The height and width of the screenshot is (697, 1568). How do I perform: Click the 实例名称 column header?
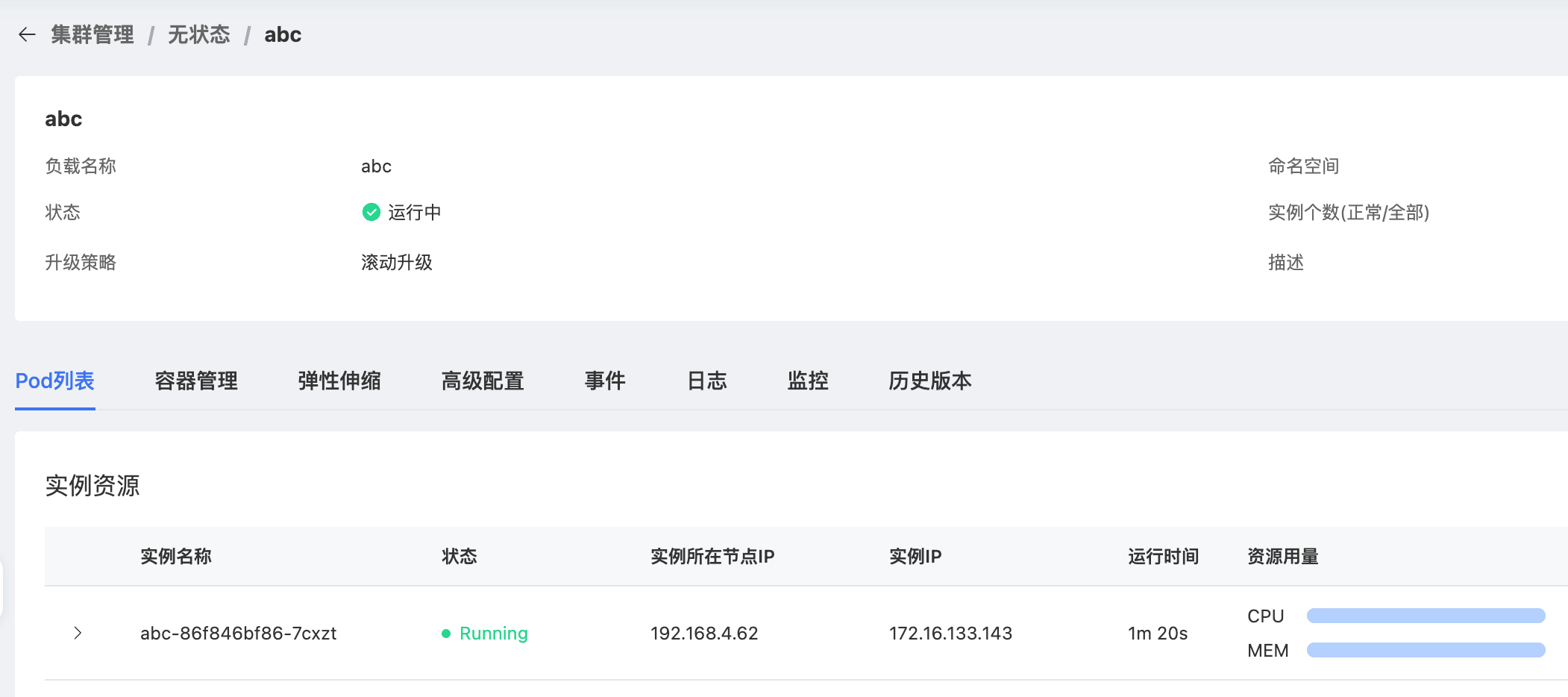click(176, 557)
